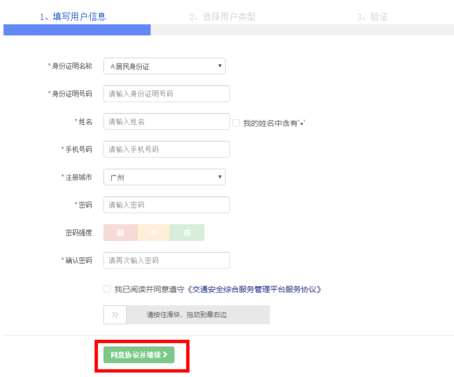454x377 pixels.
Task: Click the 注册城市 label text
Action: 78,177
